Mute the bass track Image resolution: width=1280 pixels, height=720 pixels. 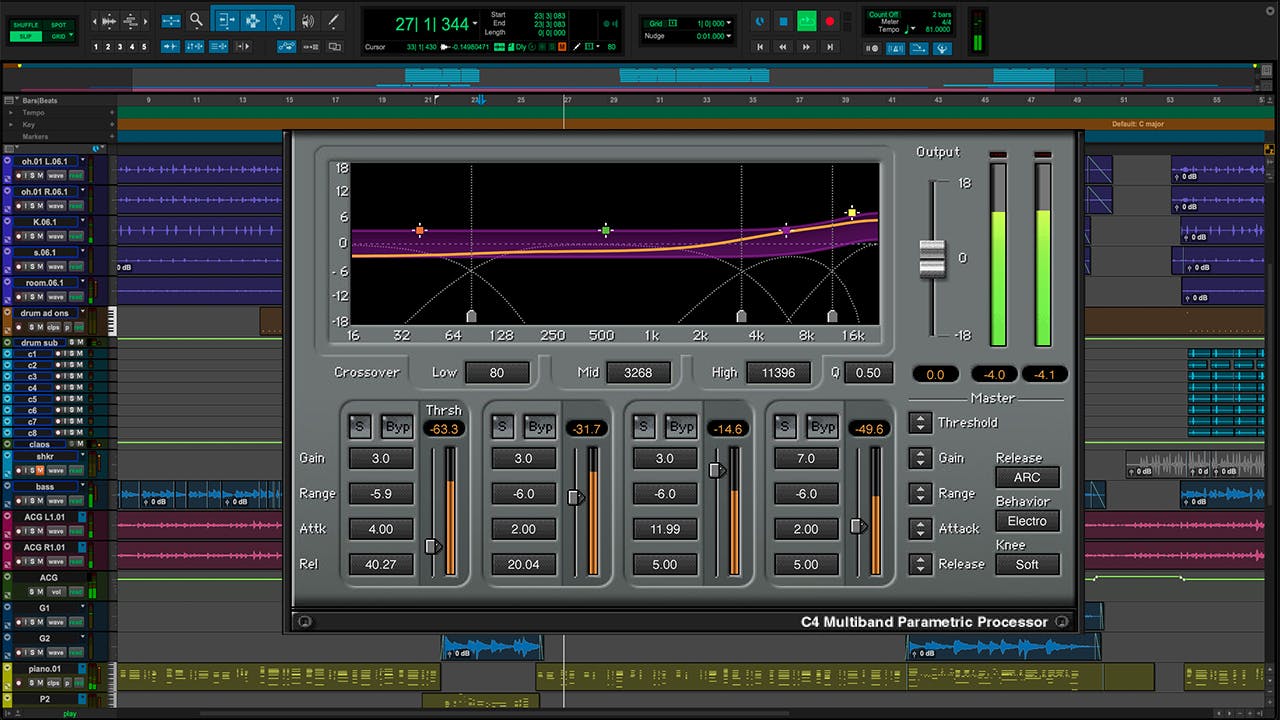40,500
